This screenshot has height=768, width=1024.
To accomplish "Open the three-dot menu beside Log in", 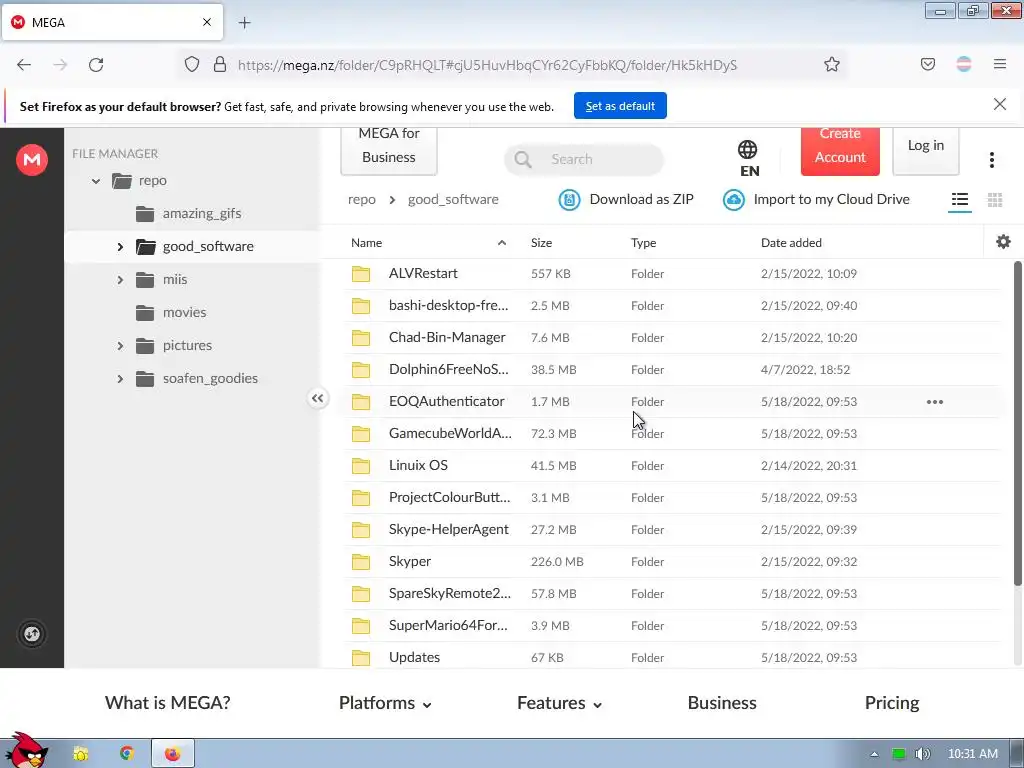I will tap(991, 160).
